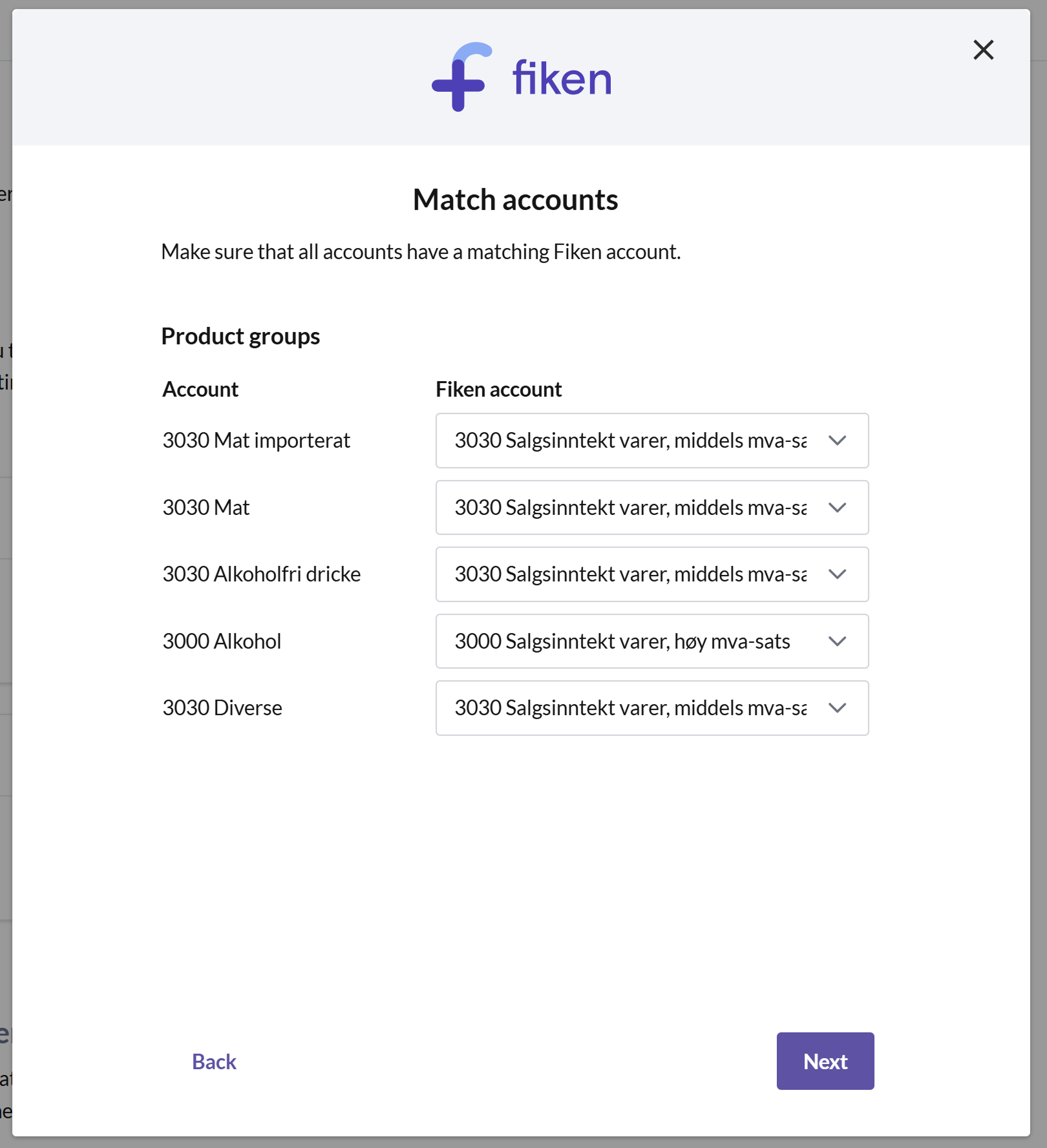Open Fiken account dropdown for 3030 Diverse
This screenshot has width=1047, height=1148.
(x=652, y=708)
